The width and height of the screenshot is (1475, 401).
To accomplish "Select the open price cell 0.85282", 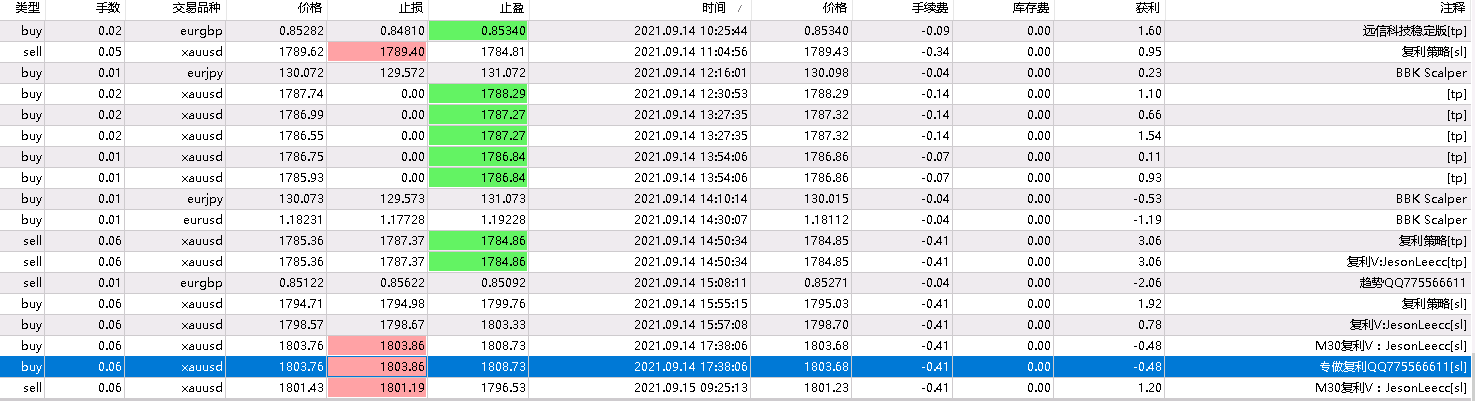I will pos(302,31).
